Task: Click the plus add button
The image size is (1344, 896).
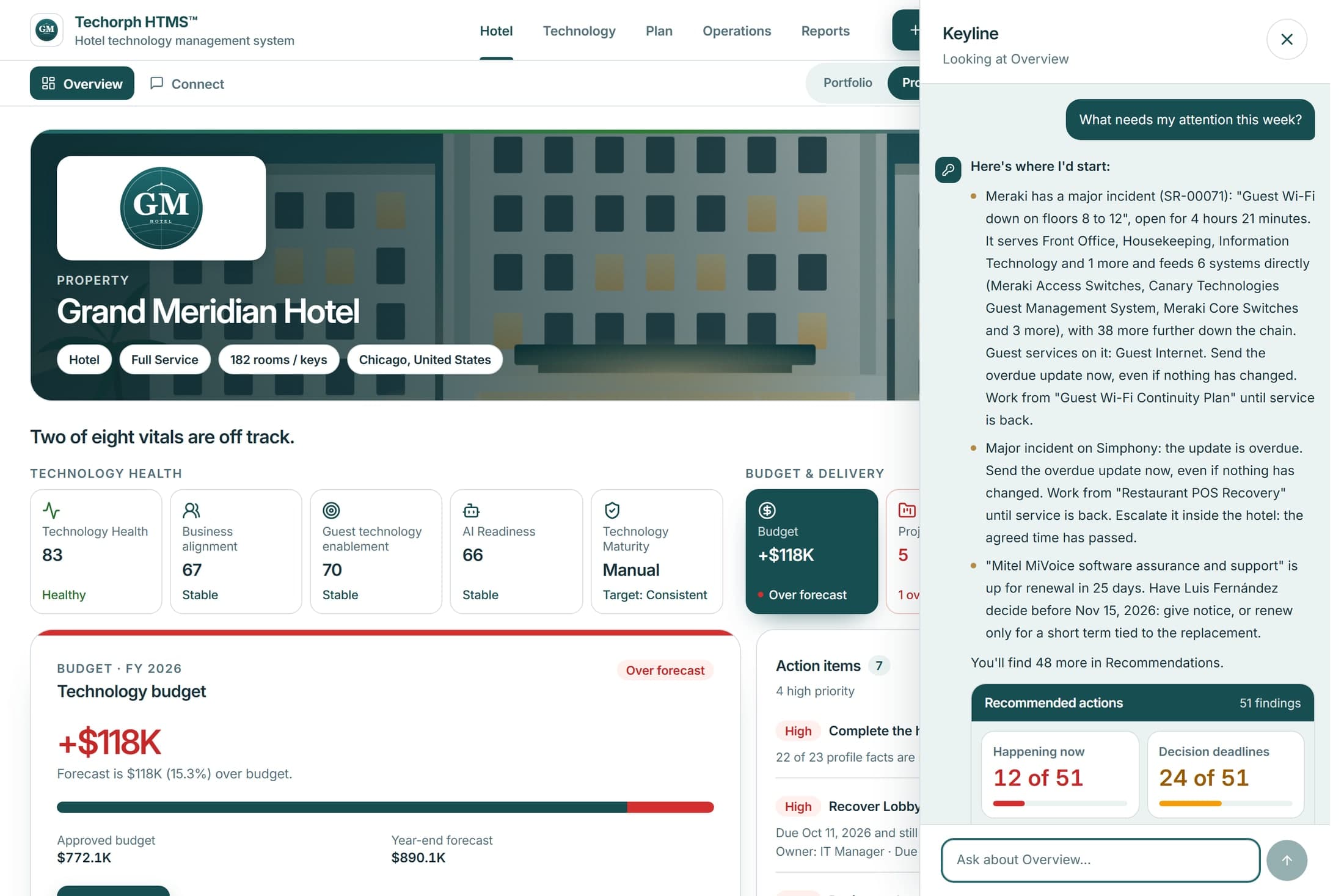Action: (907, 30)
